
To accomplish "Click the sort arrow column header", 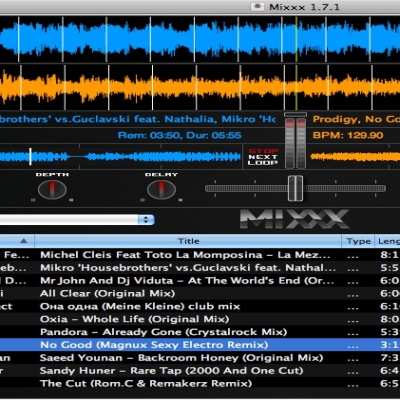I will coord(17,241).
